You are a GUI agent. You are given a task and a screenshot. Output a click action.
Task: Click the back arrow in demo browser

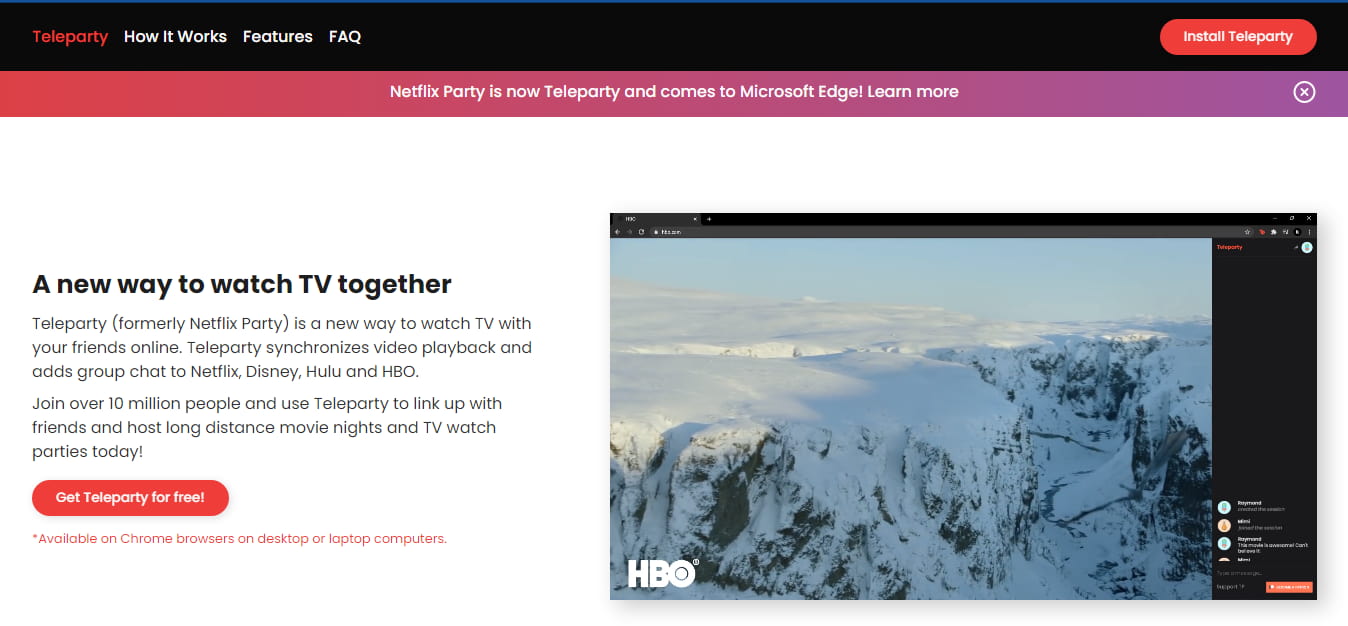(x=618, y=232)
